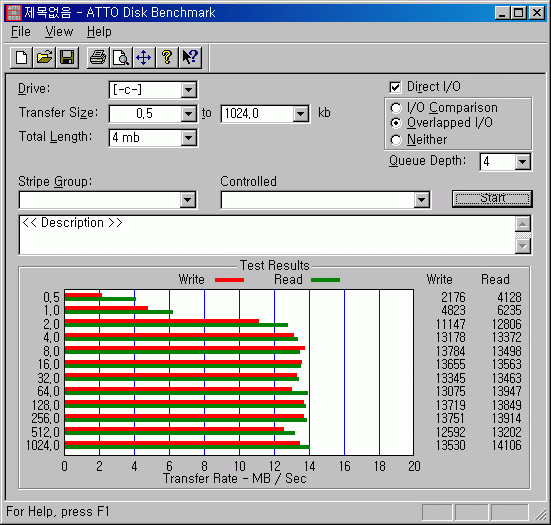The height and width of the screenshot is (525, 551).
Task: Save results with the floppy disk icon
Action: [67, 57]
